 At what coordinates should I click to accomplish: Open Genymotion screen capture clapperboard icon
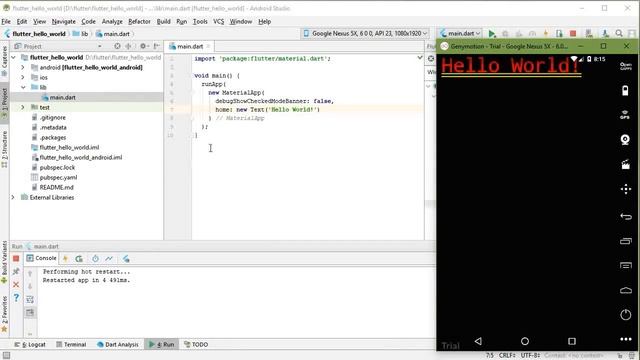(x=625, y=164)
